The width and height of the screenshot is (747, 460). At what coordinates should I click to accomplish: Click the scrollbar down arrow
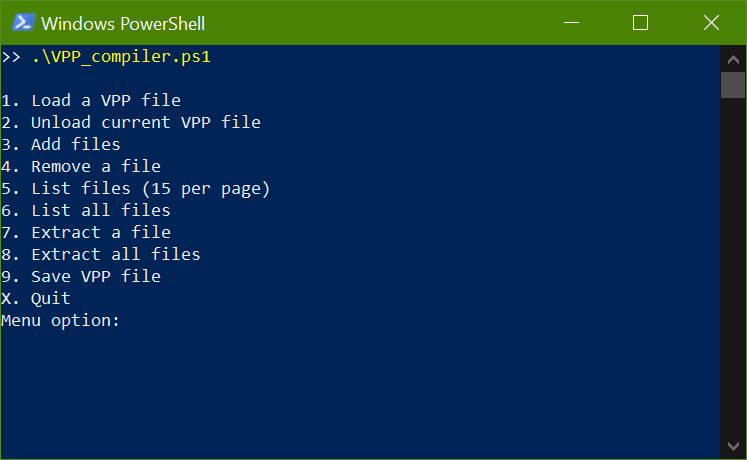tap(733, 446)
